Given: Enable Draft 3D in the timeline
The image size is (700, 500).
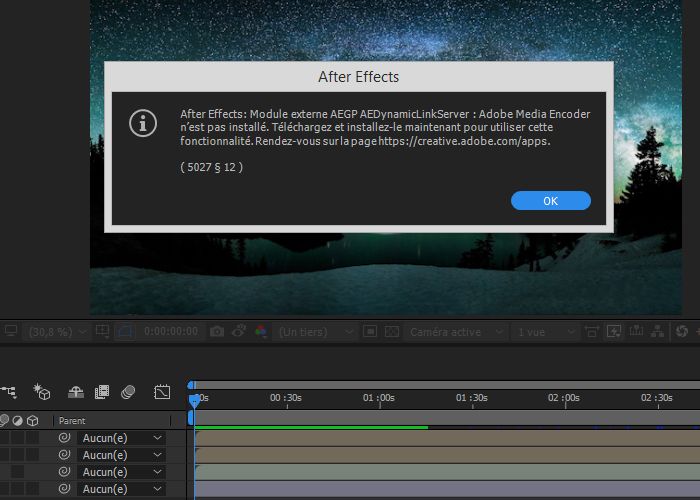Looking at the screenshot, I should [41, 392].
